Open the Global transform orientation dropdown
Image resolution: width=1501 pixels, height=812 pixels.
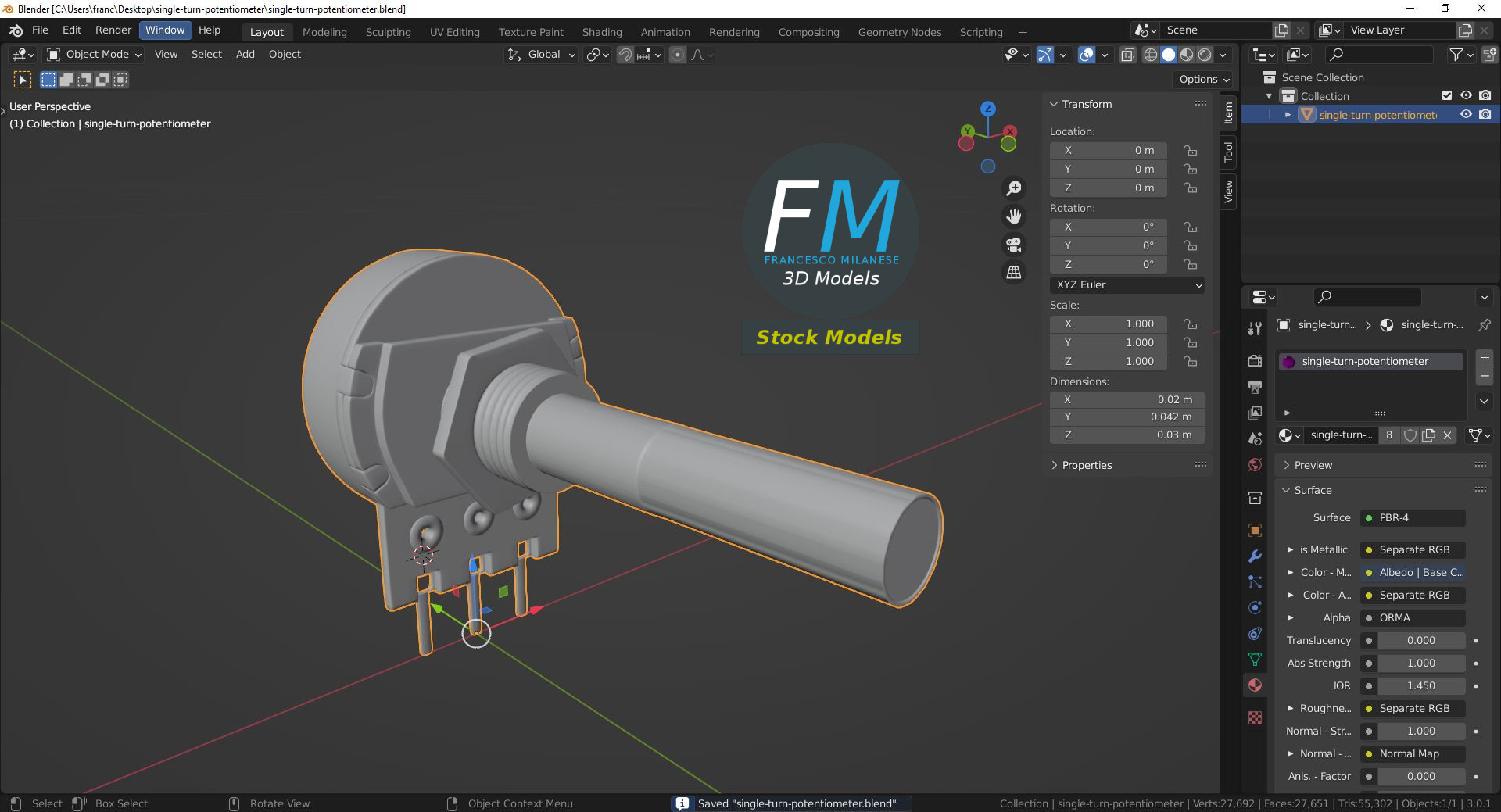pyautogui.click(x=541, y=55)
